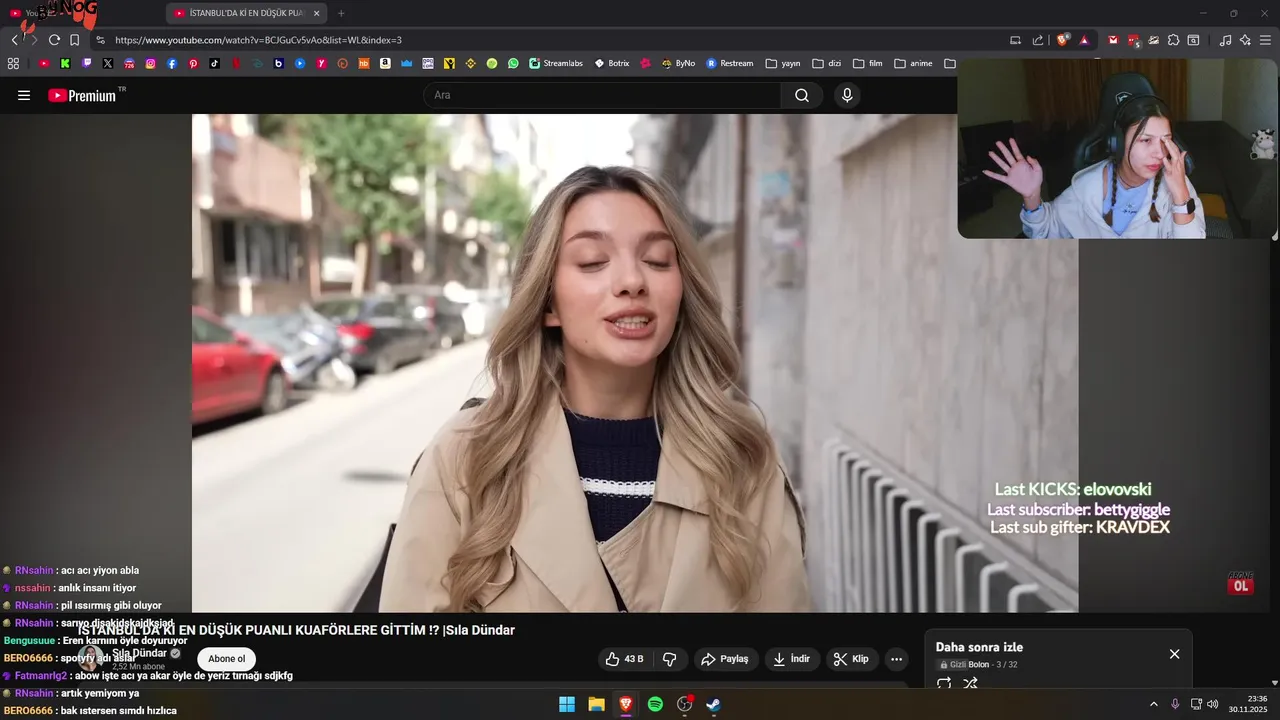The width and height of the screenshot is (1280, 720).
Task: Open the Restream bookmark
Action: click(x=730, y=63)
